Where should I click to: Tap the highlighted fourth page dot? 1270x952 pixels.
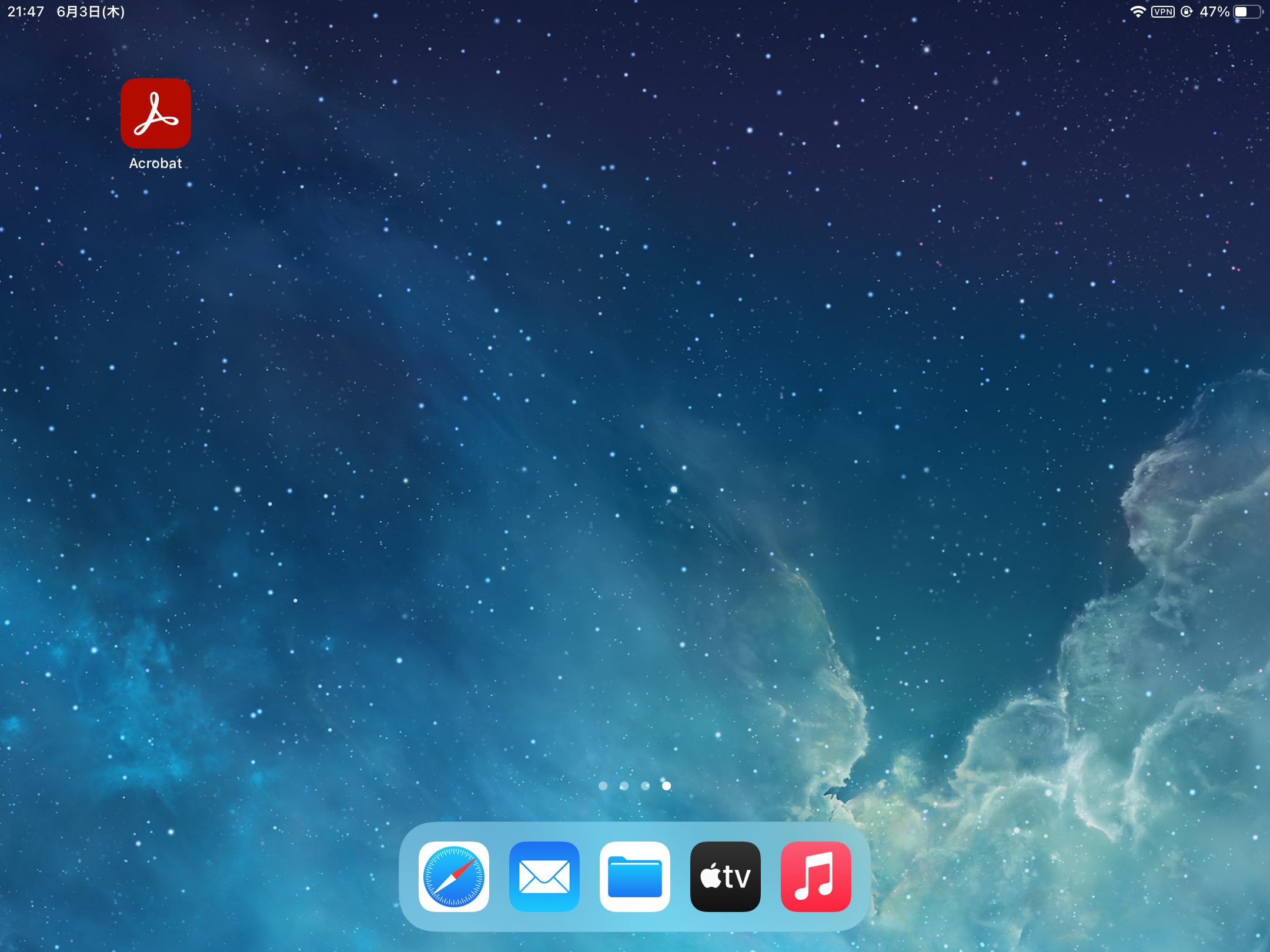[666, 786]
